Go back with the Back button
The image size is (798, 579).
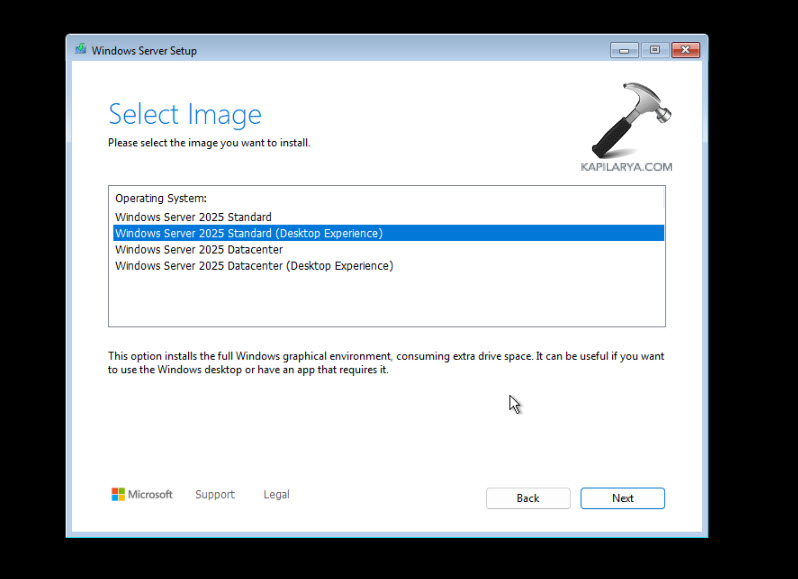528,498
